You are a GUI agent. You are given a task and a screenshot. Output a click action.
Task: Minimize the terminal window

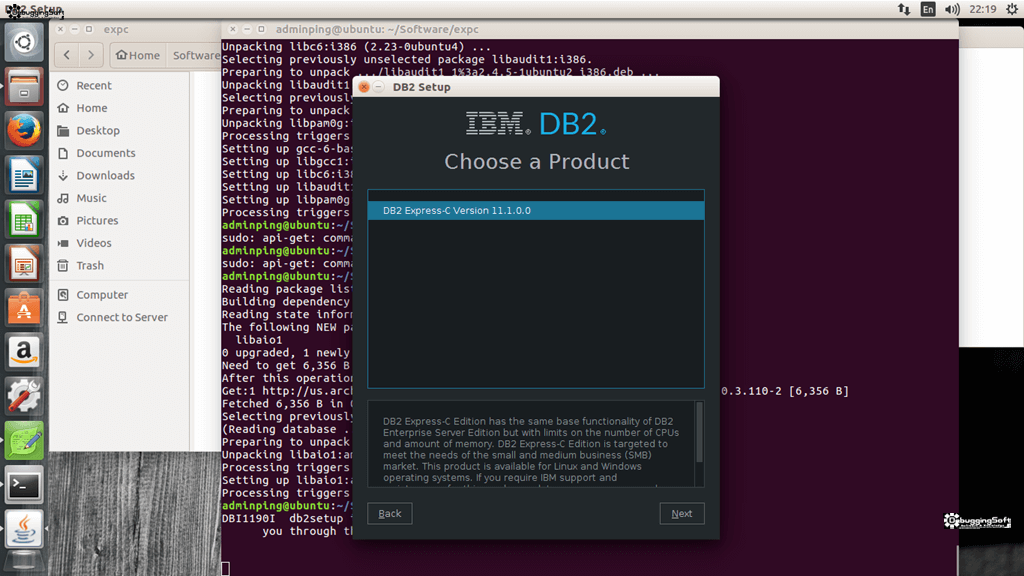(247, 29)
